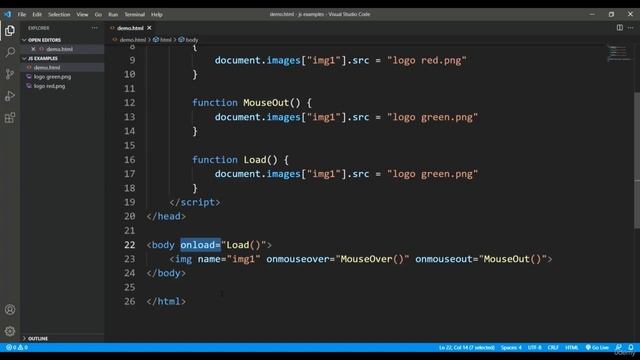The width and height of the screenshot is (640, 360).
Task: Click the function MouseOut() declaration
Action: click(252, 102)
